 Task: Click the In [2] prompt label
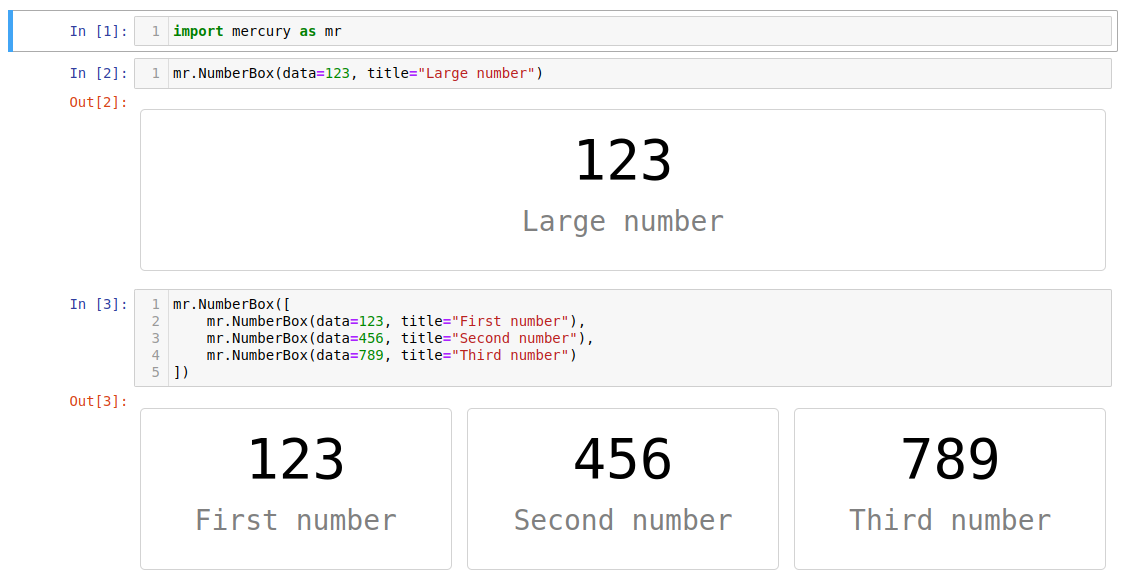coord(97,72)
